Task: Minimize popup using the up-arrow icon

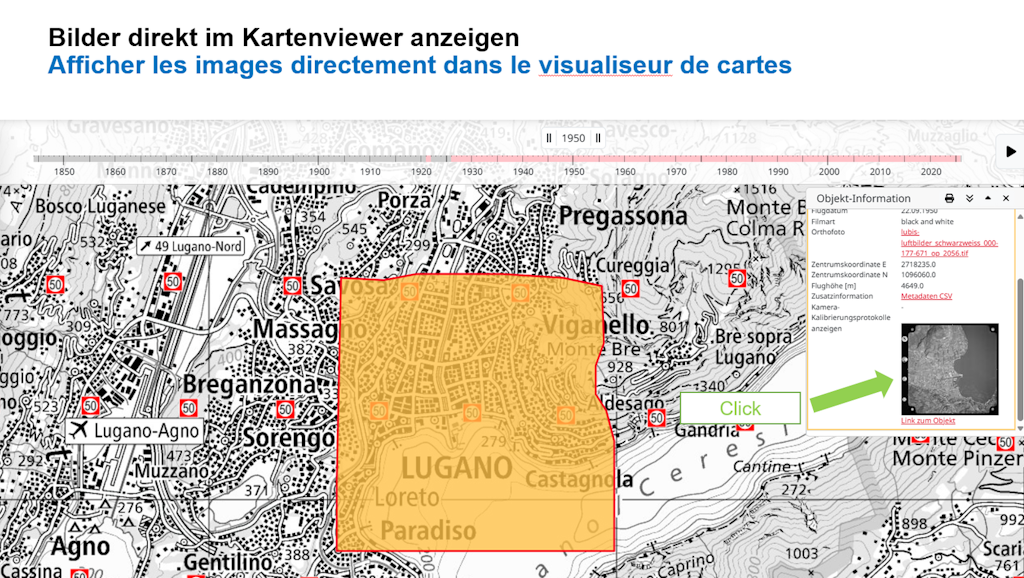Action: (x=988, y=199)
